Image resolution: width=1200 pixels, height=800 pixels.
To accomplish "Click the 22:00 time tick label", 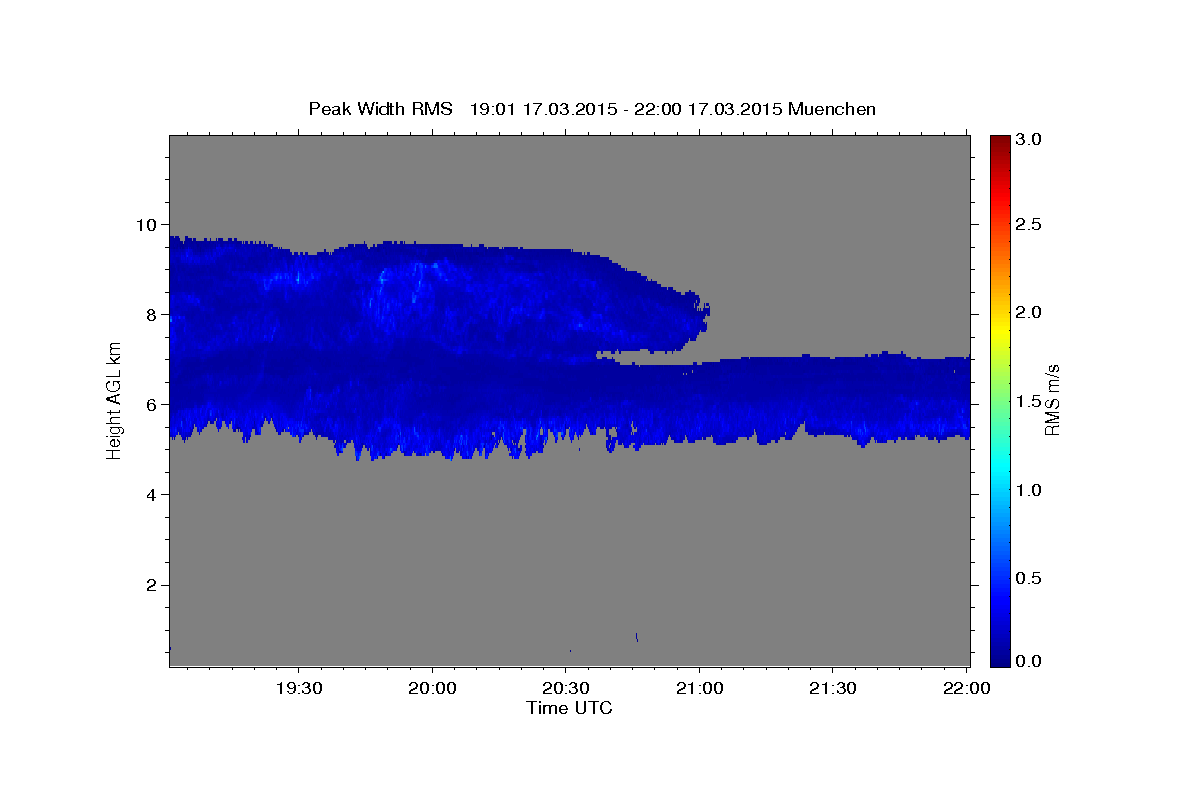I will (x=966, y=688).
